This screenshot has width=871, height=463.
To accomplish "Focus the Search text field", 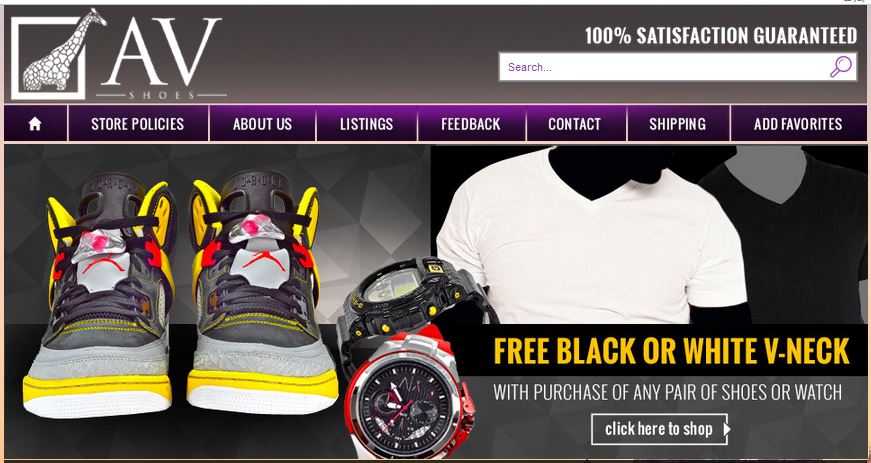I will point(664,67).
